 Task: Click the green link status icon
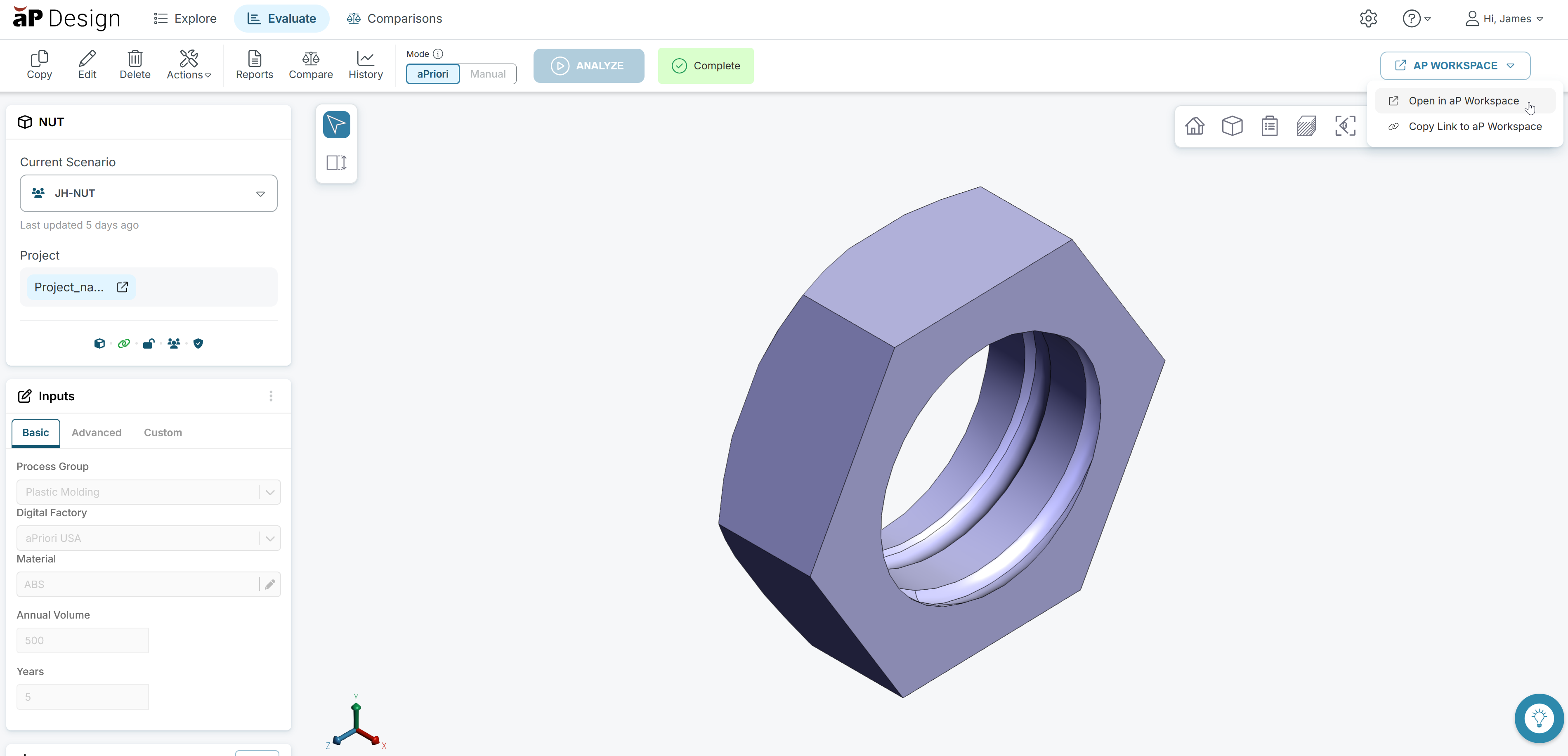coord(124,344)
